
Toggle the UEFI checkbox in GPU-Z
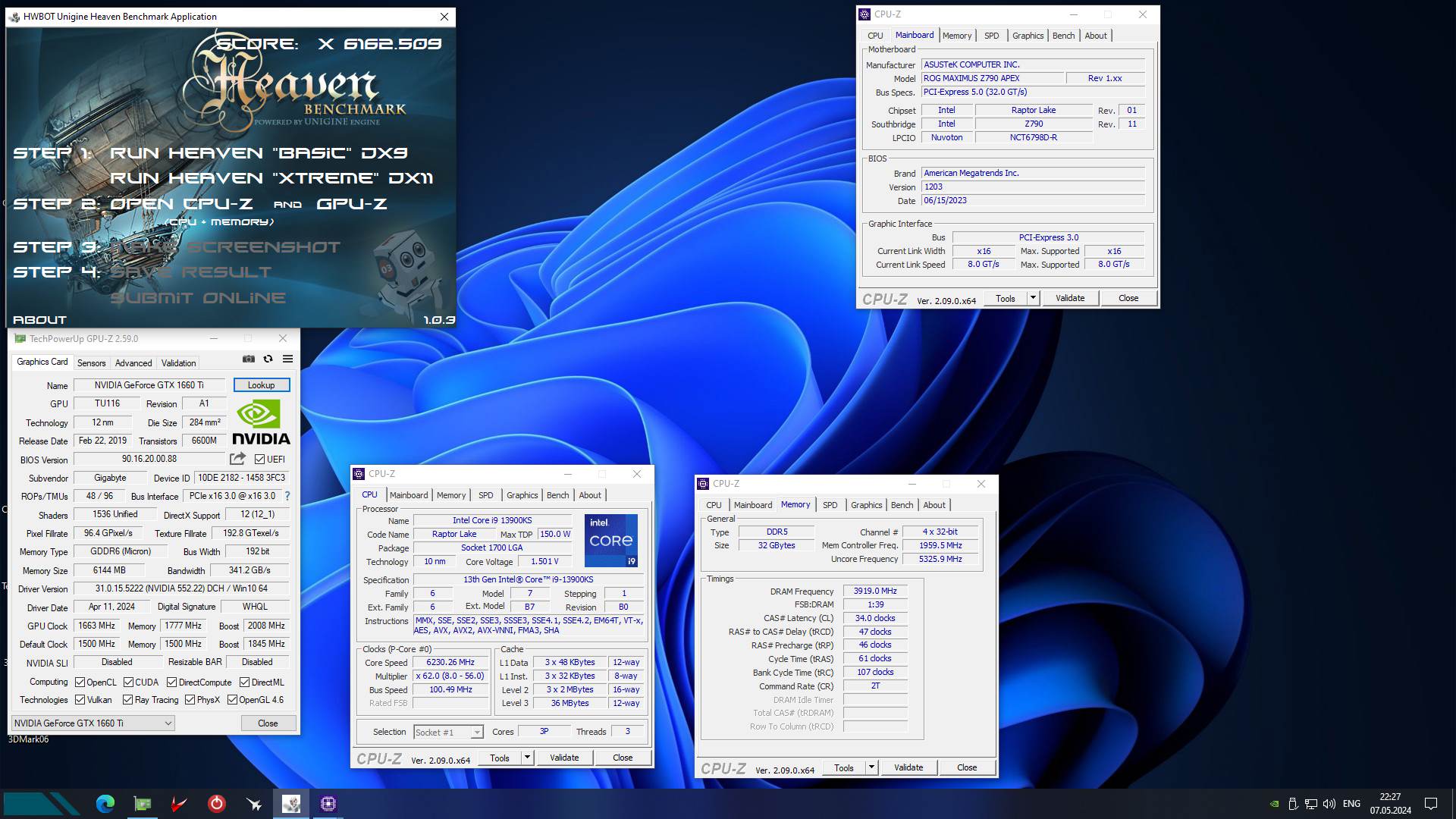point(259,460)
